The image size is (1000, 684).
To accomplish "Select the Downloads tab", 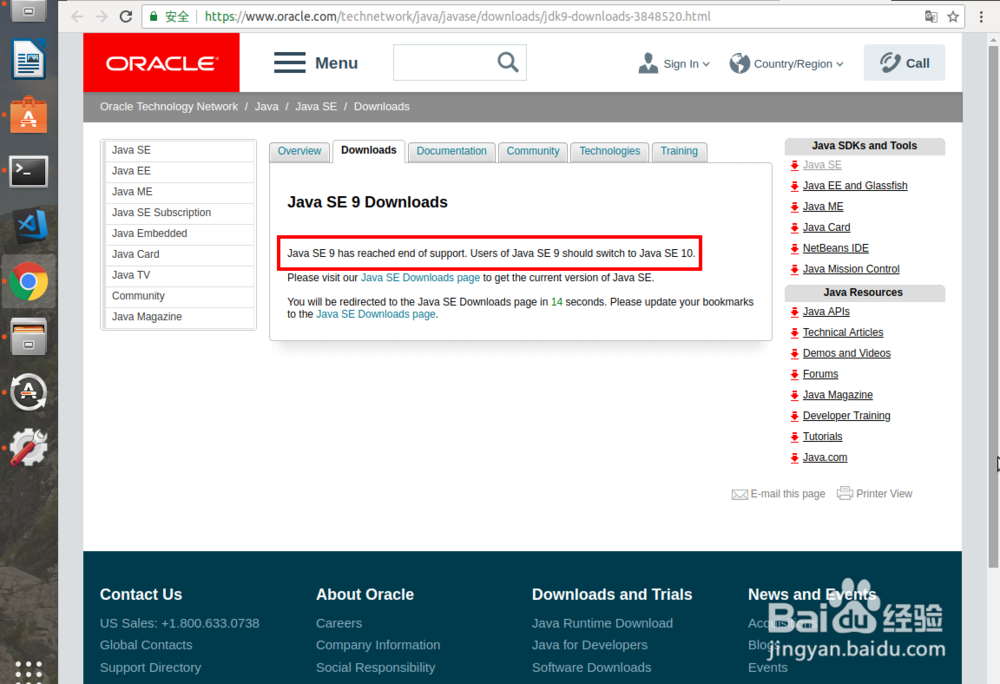I will pyautogui.click(x=369, y=150).
